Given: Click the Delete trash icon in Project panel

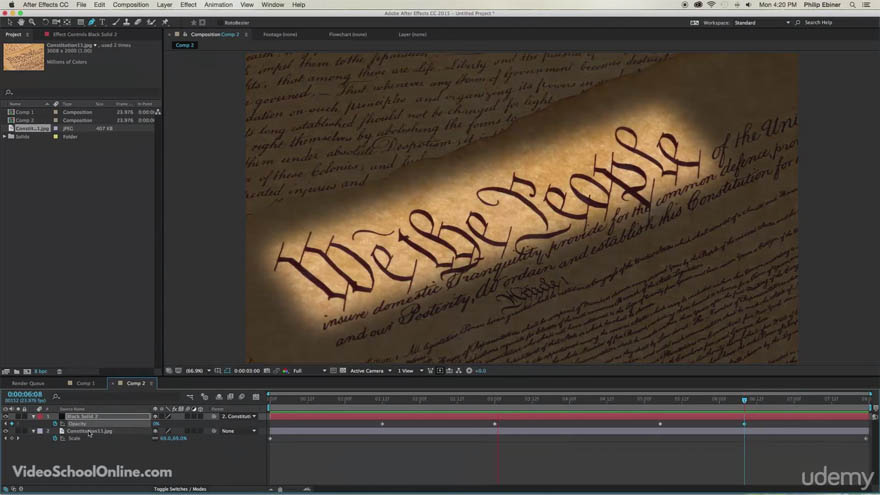Looking at the screenshot, I should (59, 372).
